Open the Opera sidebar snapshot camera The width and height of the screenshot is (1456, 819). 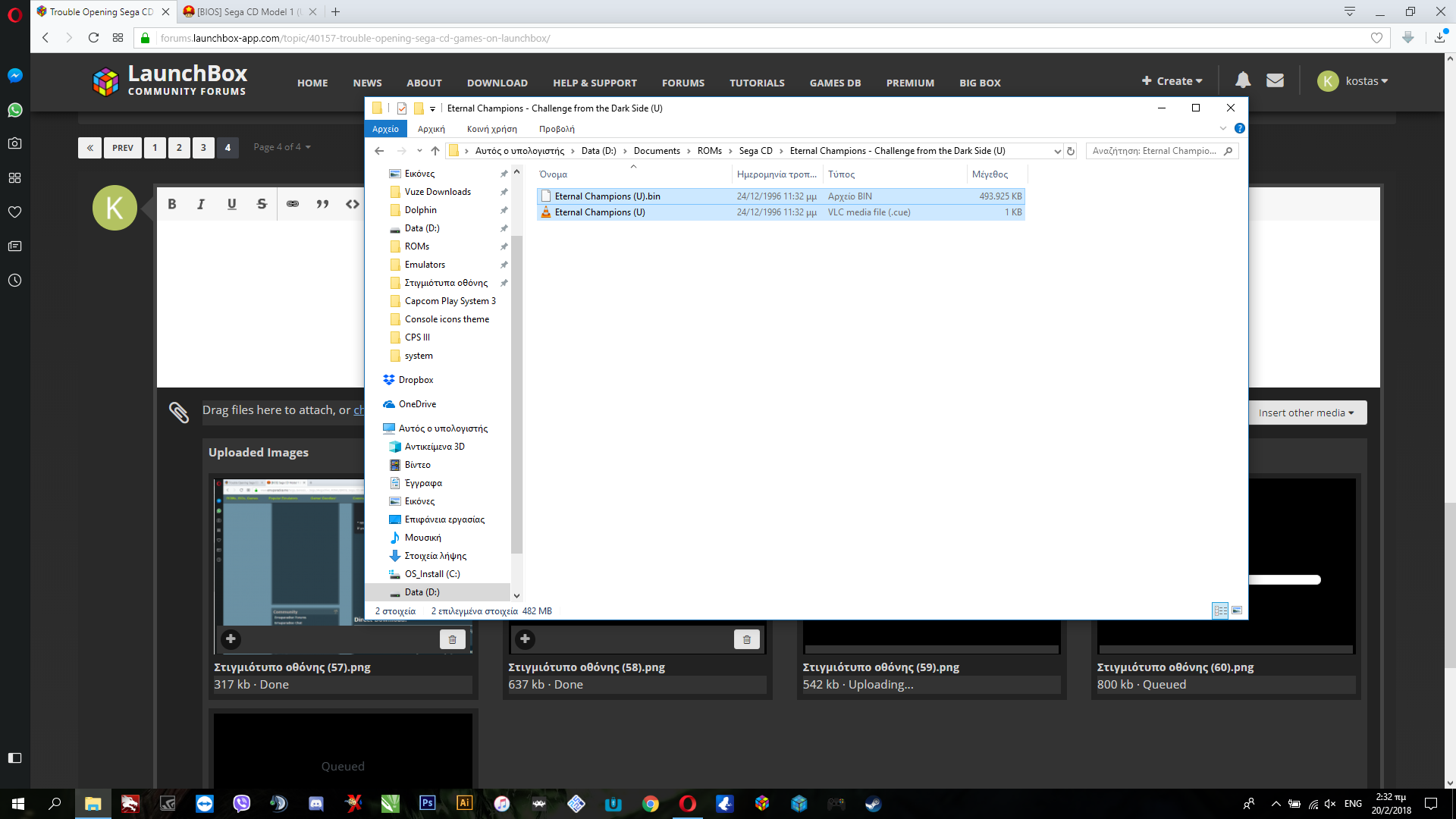(14, 143)
